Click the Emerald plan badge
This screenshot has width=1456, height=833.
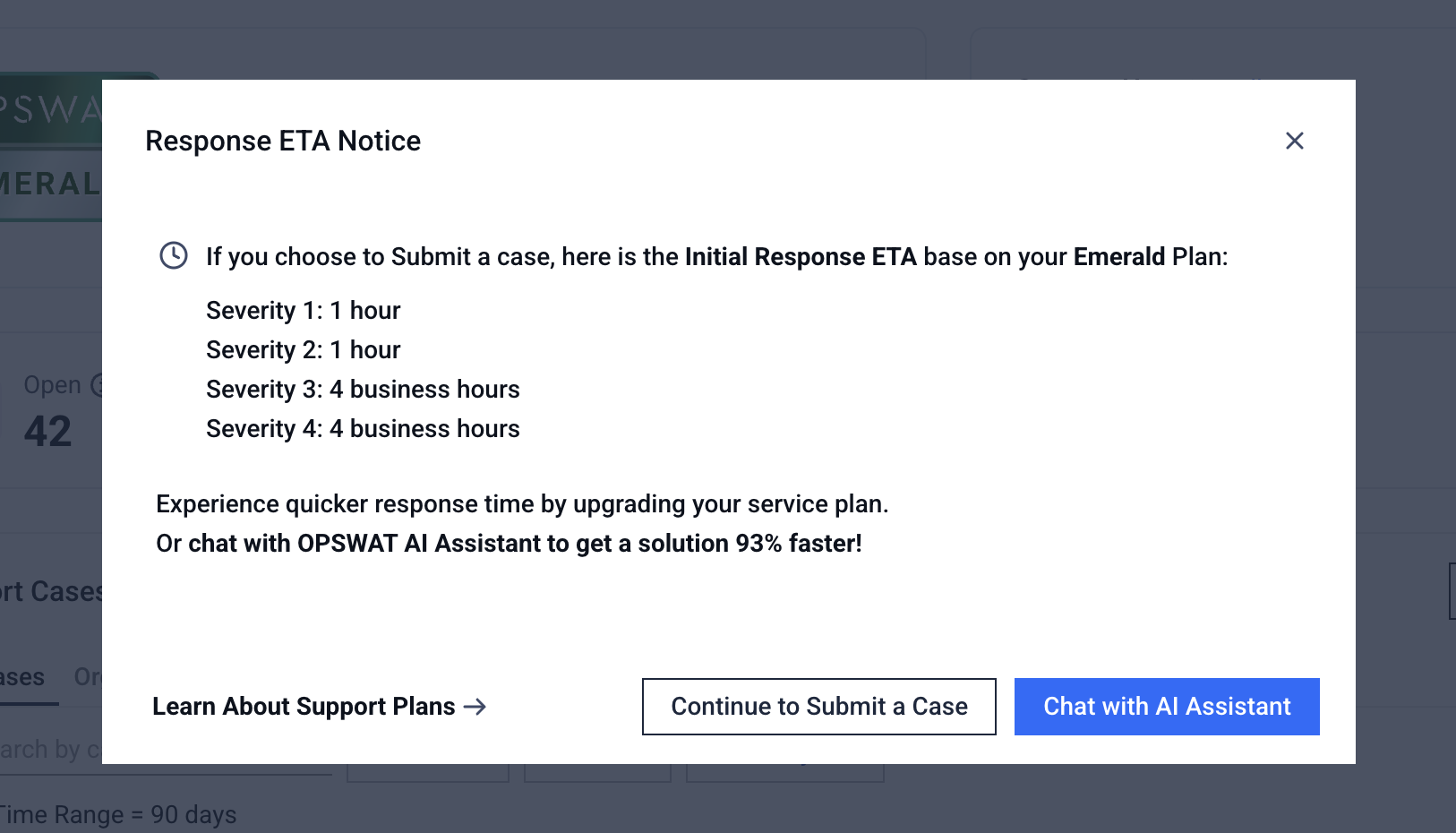tap(50, 185)
